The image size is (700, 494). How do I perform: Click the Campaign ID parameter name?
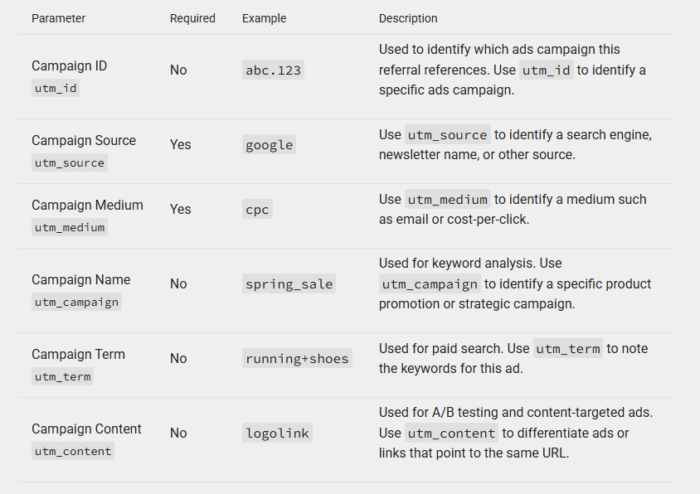pos(69,66)
